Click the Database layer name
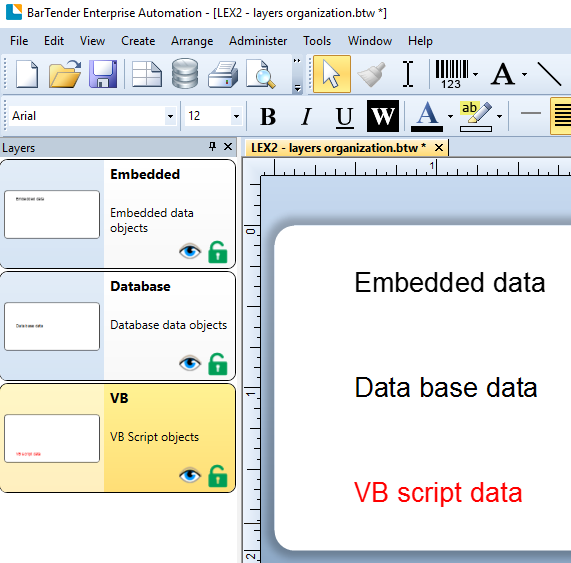 click(x=140, y=286)
